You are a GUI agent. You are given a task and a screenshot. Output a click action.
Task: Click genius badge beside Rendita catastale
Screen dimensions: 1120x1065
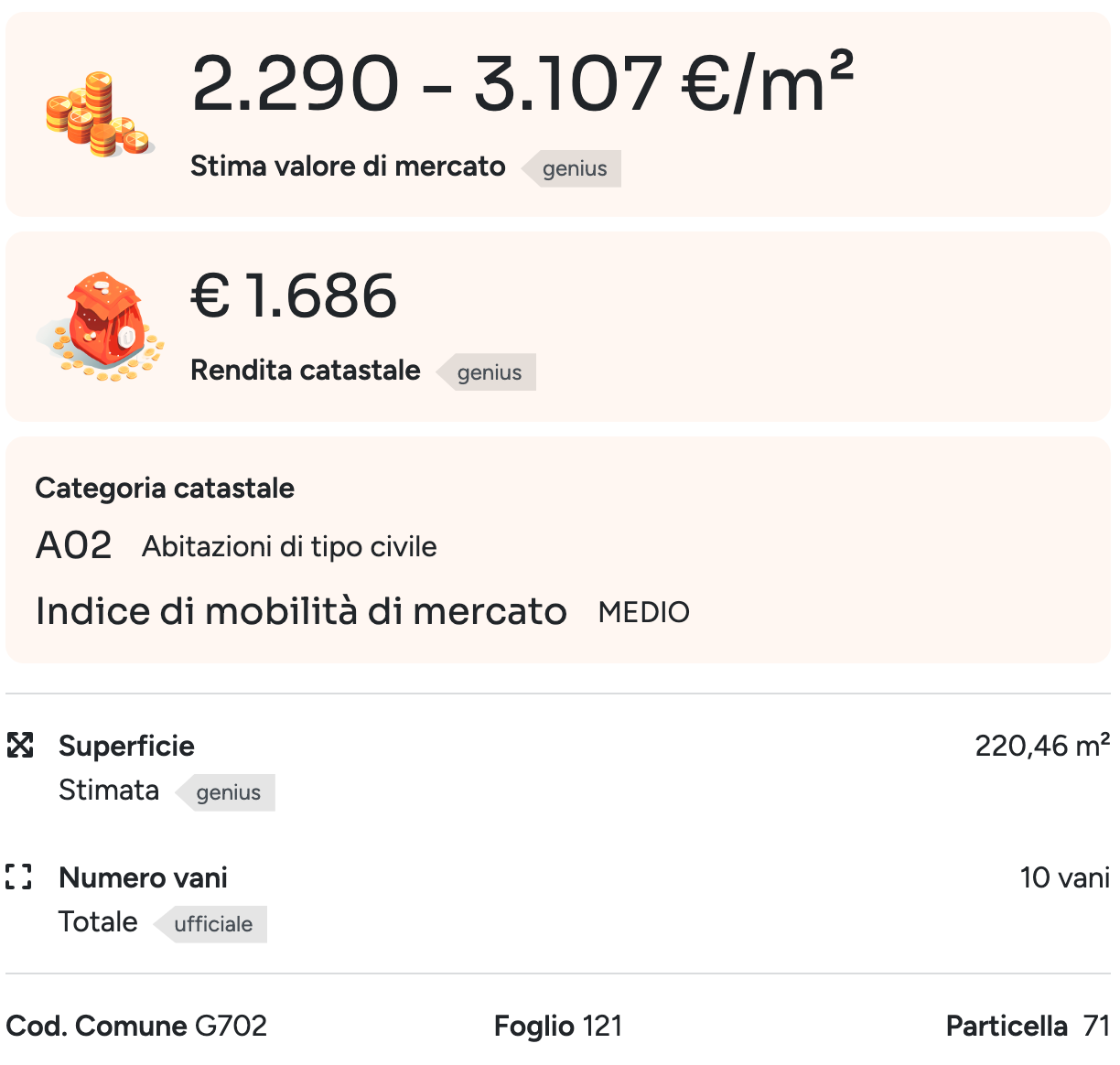pyautogui.click(x=489, y=372)
